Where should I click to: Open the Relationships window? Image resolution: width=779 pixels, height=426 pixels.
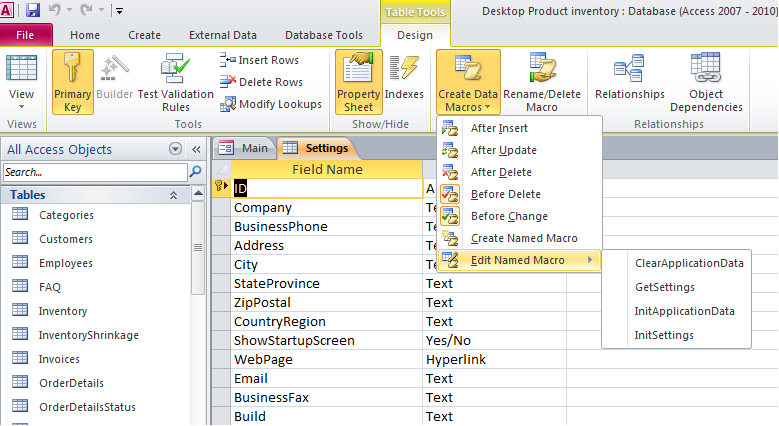click(629, 81)
